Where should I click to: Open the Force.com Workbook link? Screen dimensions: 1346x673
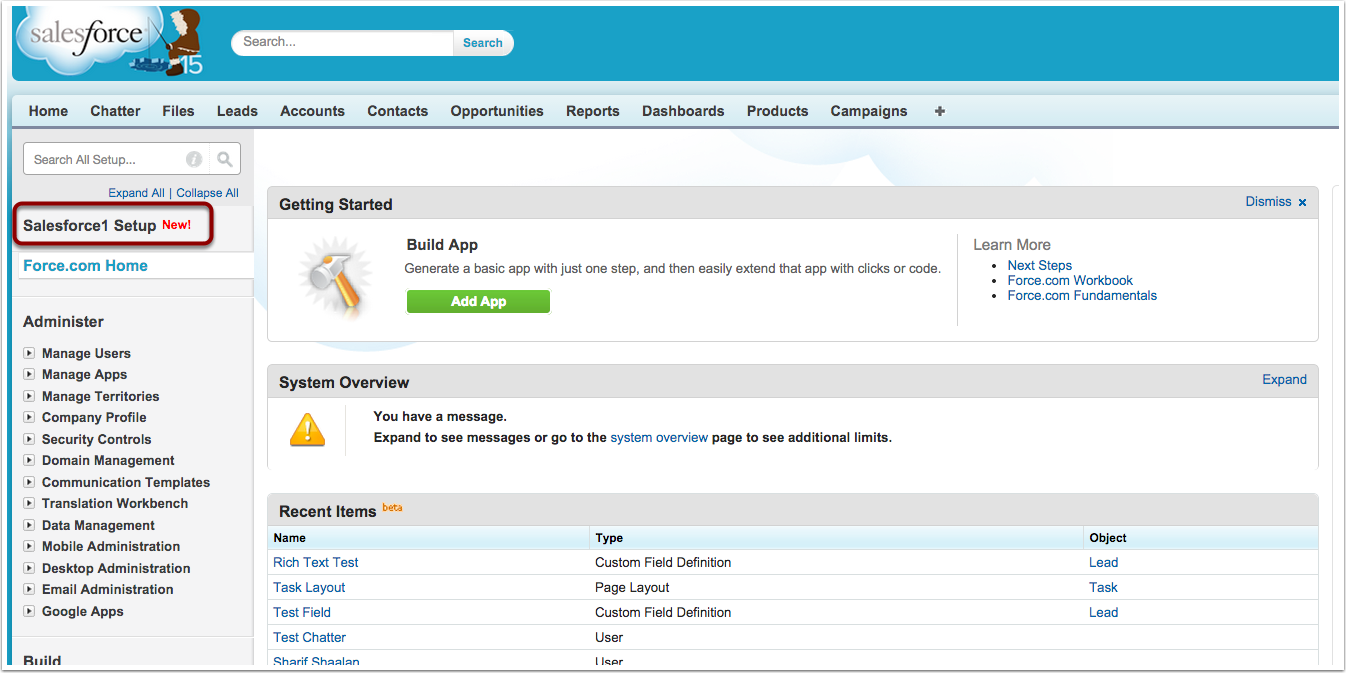point(1070,280)
